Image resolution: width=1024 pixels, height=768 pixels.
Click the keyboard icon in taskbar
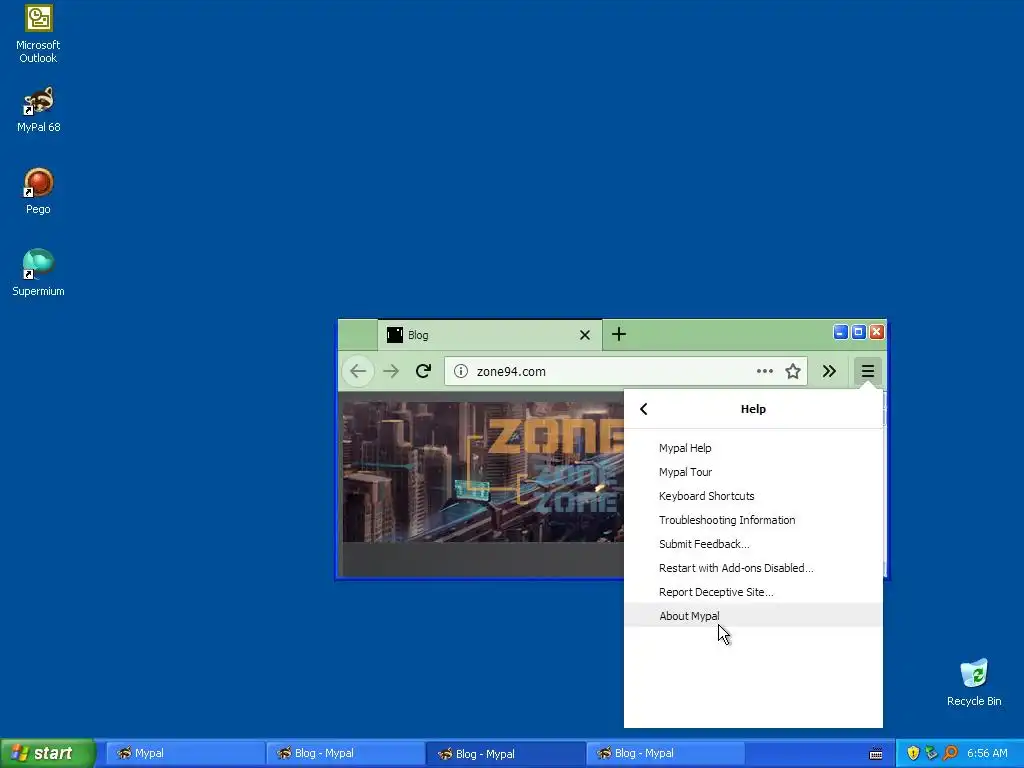pos(876,754)
